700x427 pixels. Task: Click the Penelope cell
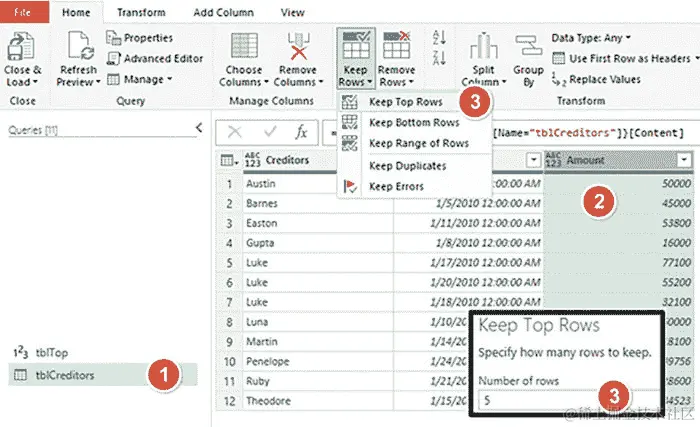pyautogui.click(x=318, y=361)
